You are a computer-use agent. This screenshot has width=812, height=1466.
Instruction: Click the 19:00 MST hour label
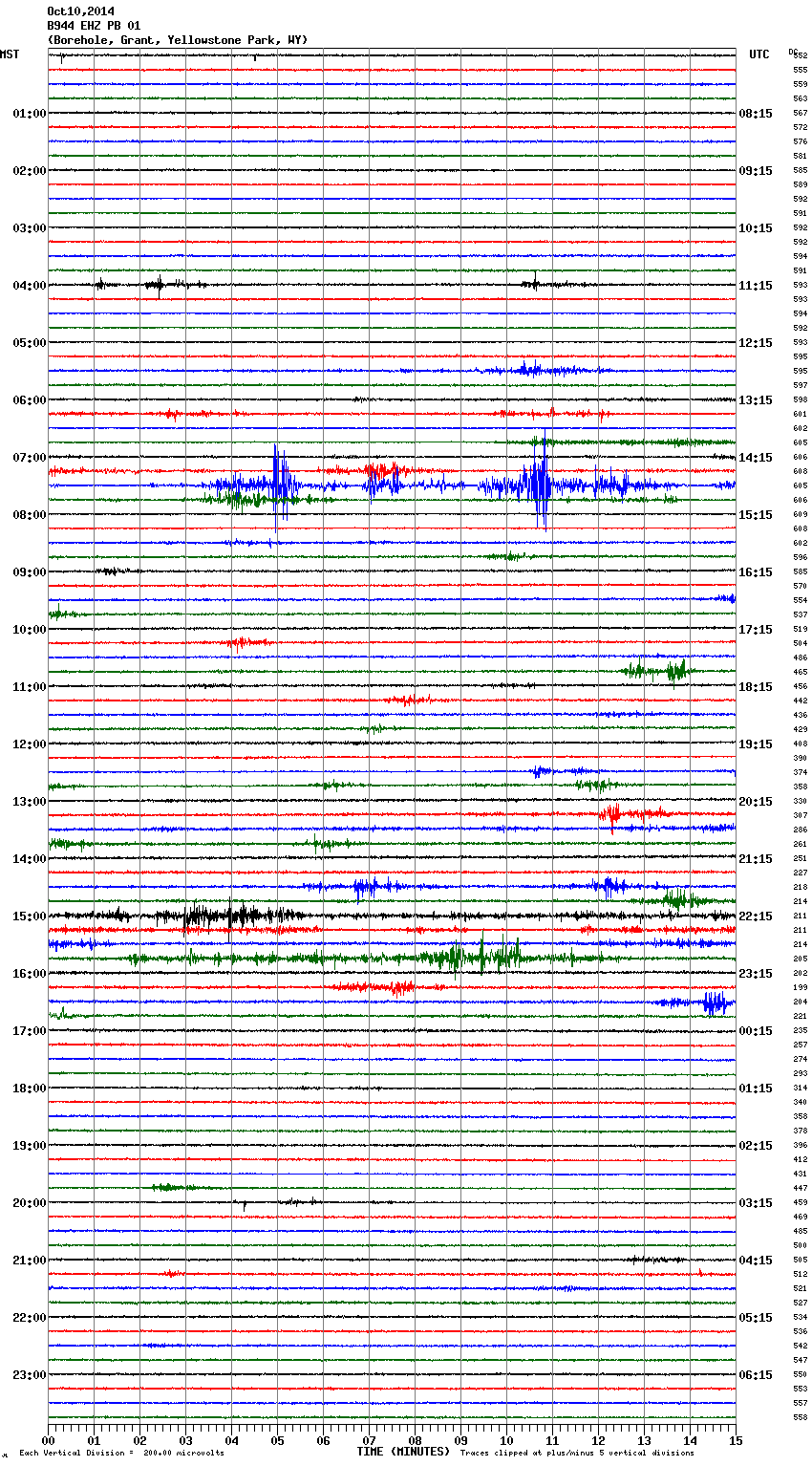tap(30, 1146)
